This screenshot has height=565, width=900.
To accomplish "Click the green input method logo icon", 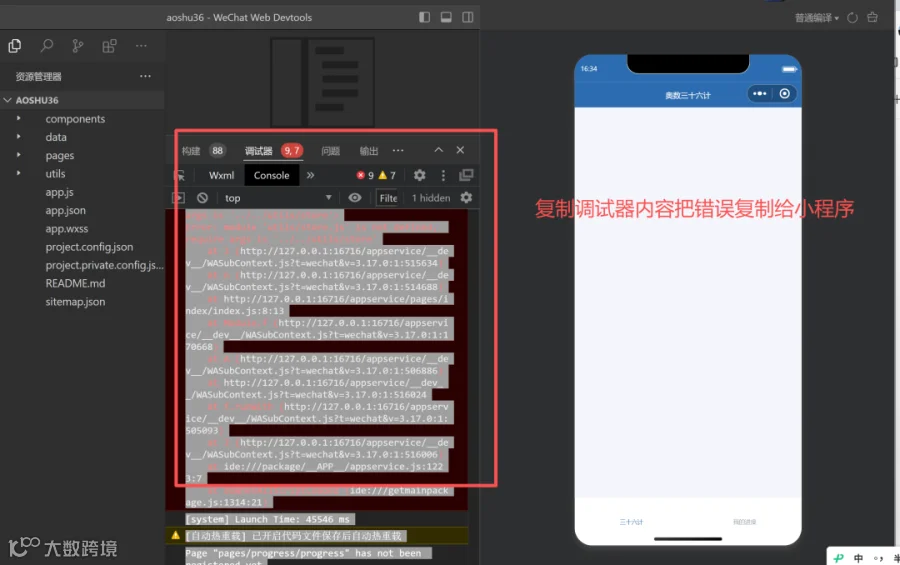I will pos(839,558).
